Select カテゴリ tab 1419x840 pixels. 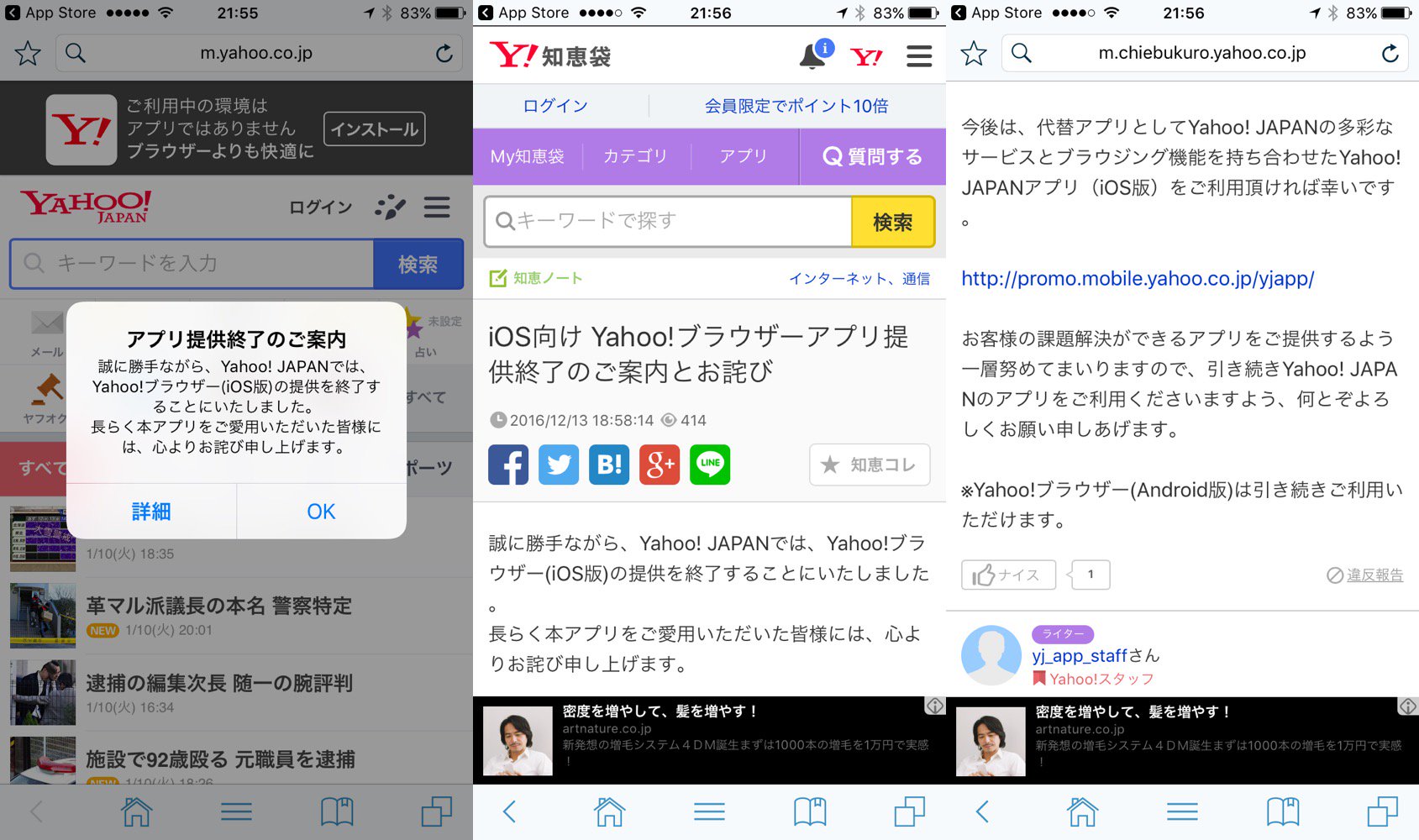(635, 156)
